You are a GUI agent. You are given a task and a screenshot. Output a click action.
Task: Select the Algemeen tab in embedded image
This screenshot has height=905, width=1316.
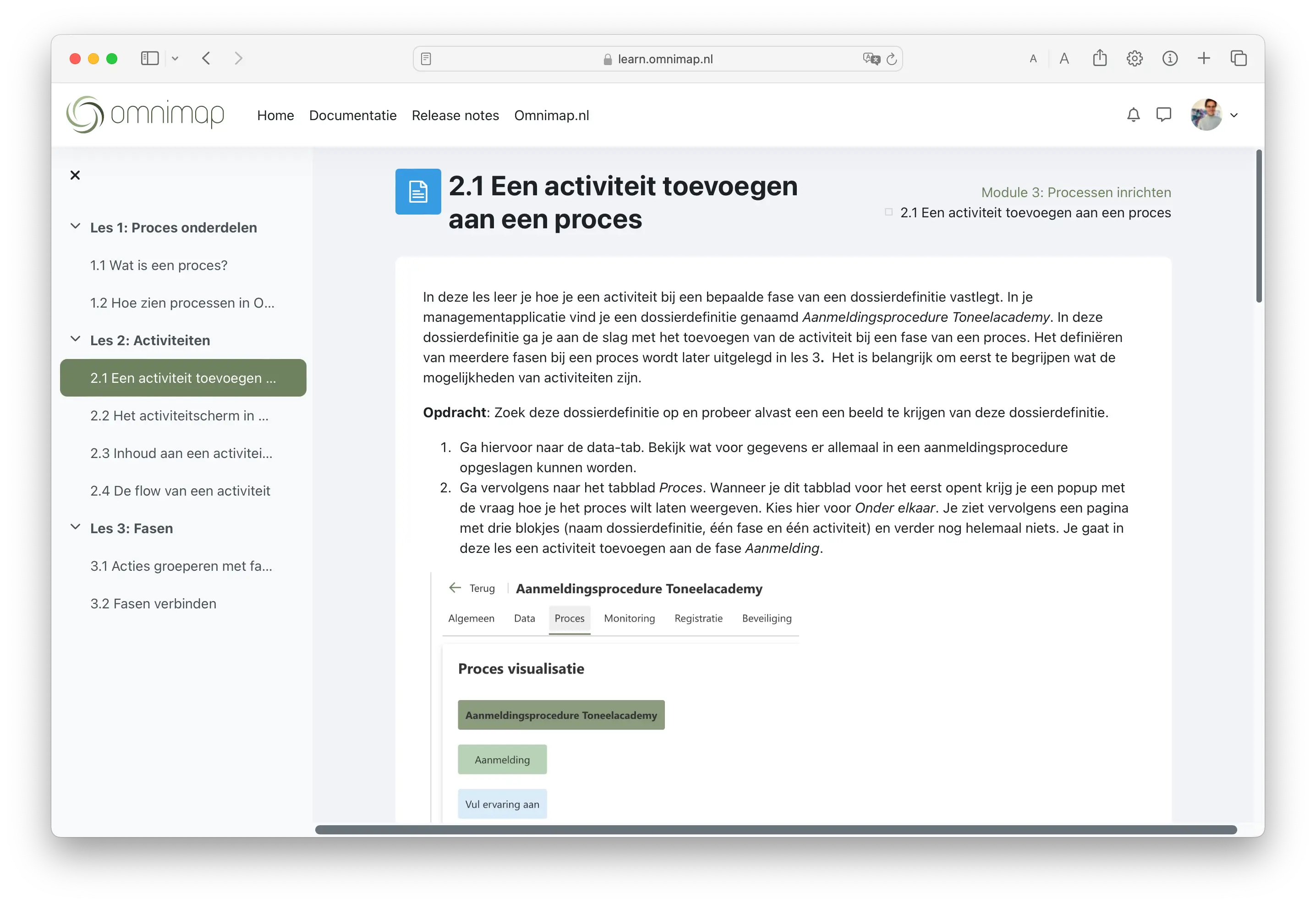coord(471,618)
